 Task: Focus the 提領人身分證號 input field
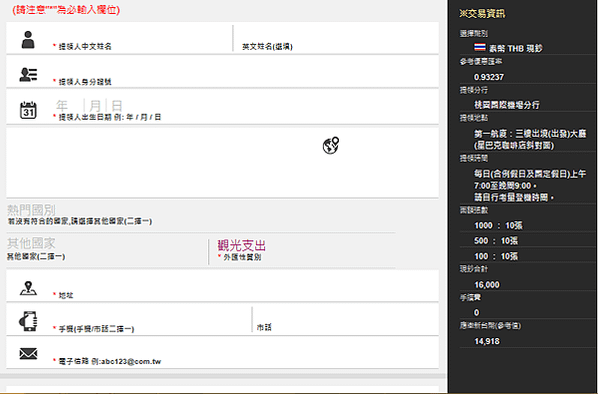point(244,72)
